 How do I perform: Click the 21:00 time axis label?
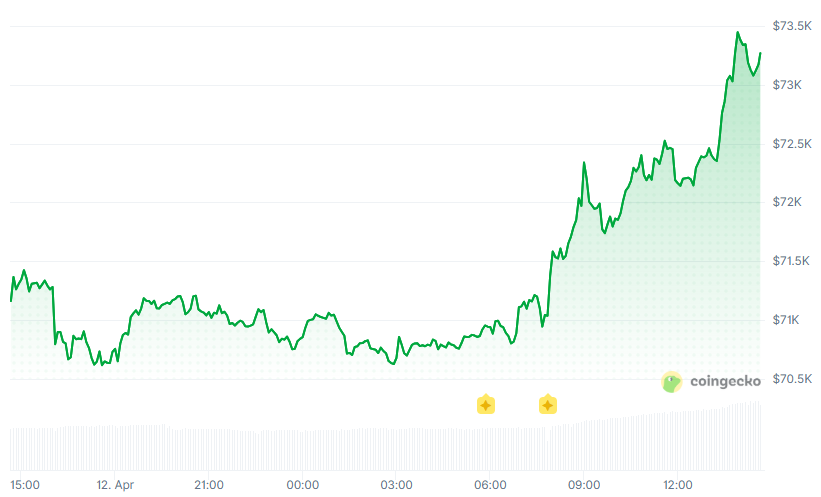point(209,485)
